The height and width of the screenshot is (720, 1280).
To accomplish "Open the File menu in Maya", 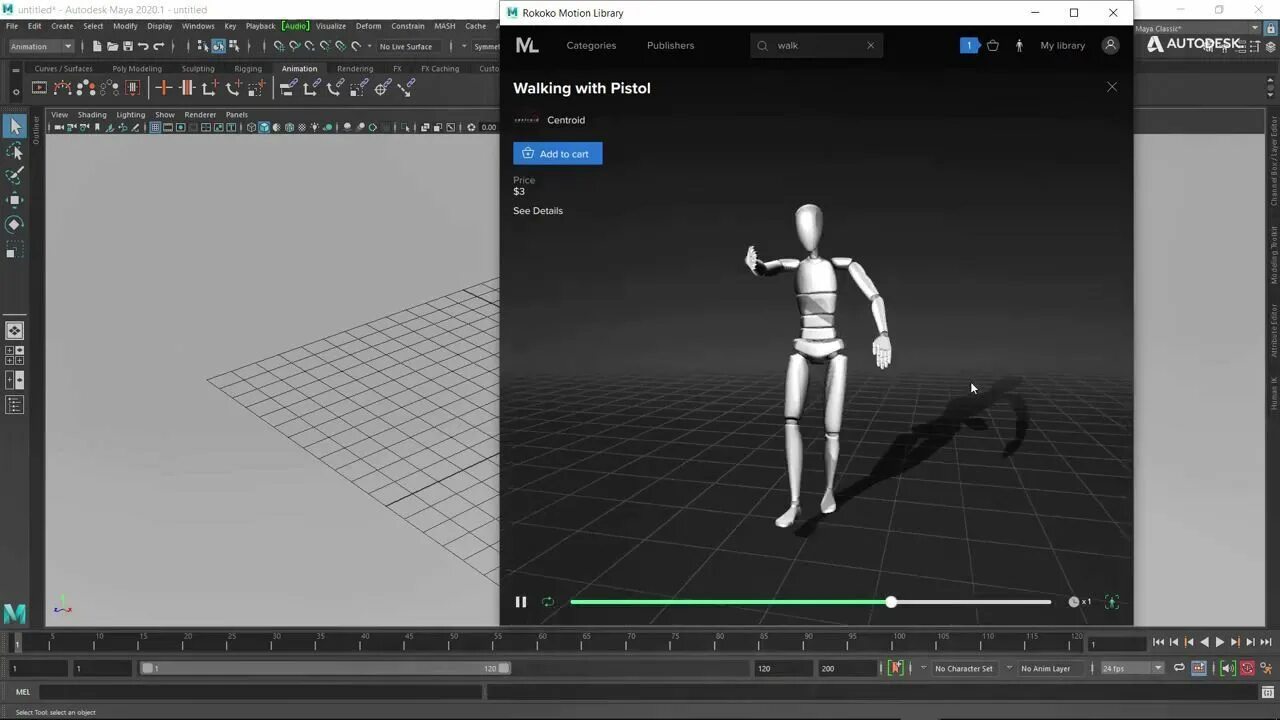I will pos(11,26).
